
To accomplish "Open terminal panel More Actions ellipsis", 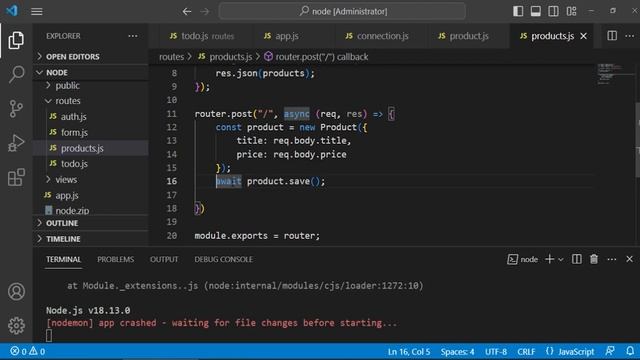I will click(611, 259).
